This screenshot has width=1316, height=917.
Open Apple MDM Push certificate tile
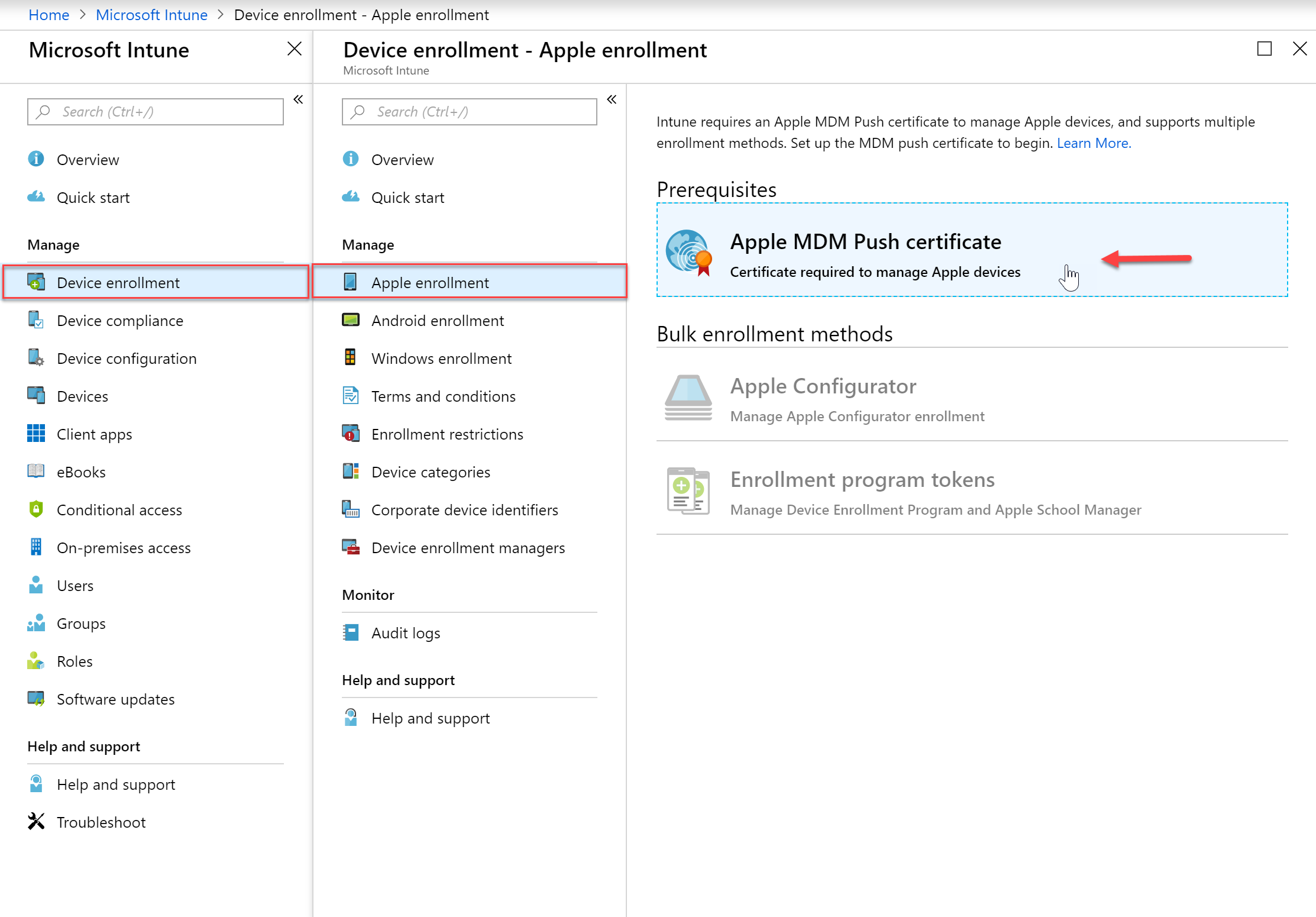click(x=972, y=250)
